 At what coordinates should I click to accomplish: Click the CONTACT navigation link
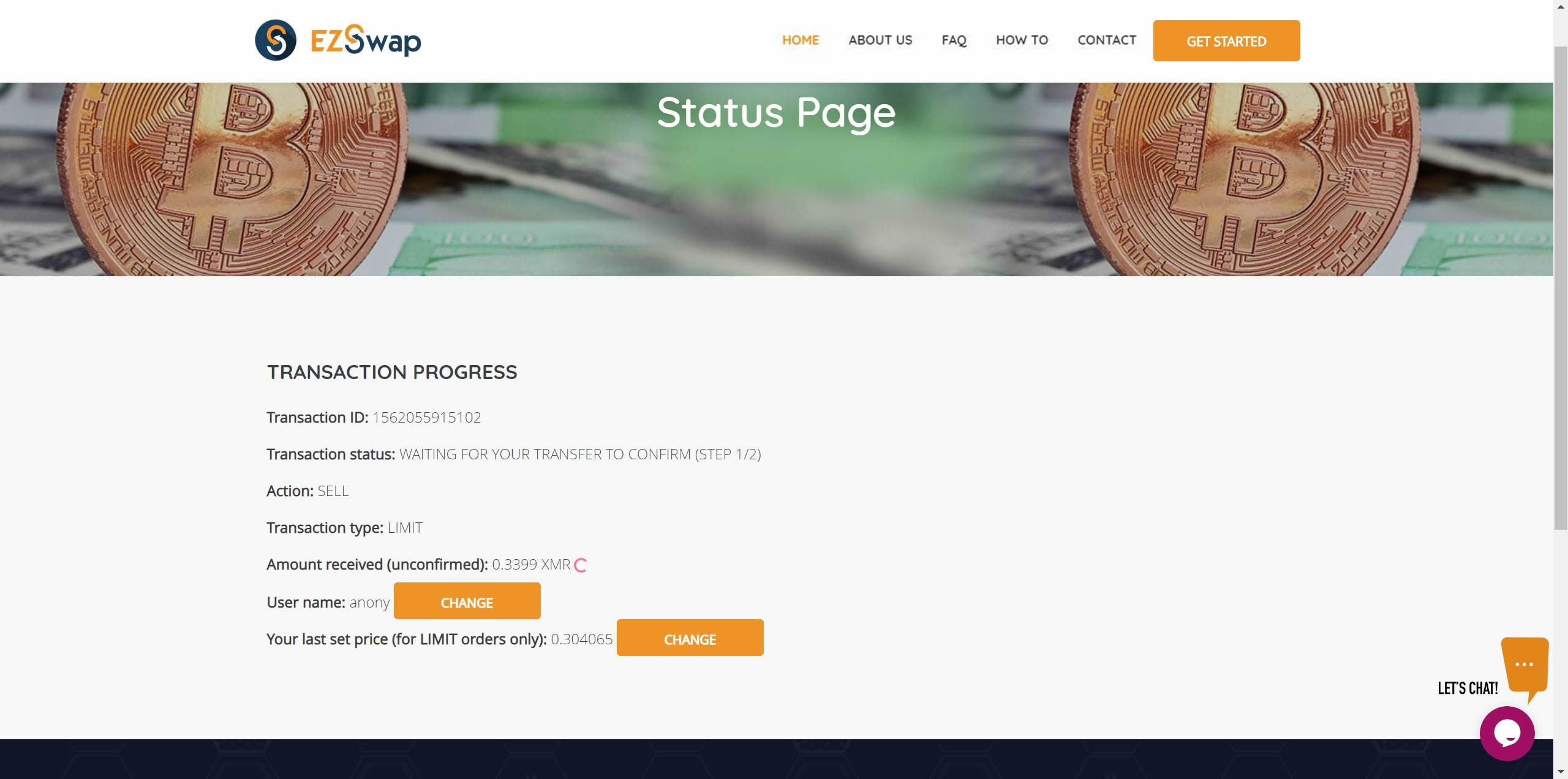pyautogui.click(x=1107, y=39)
